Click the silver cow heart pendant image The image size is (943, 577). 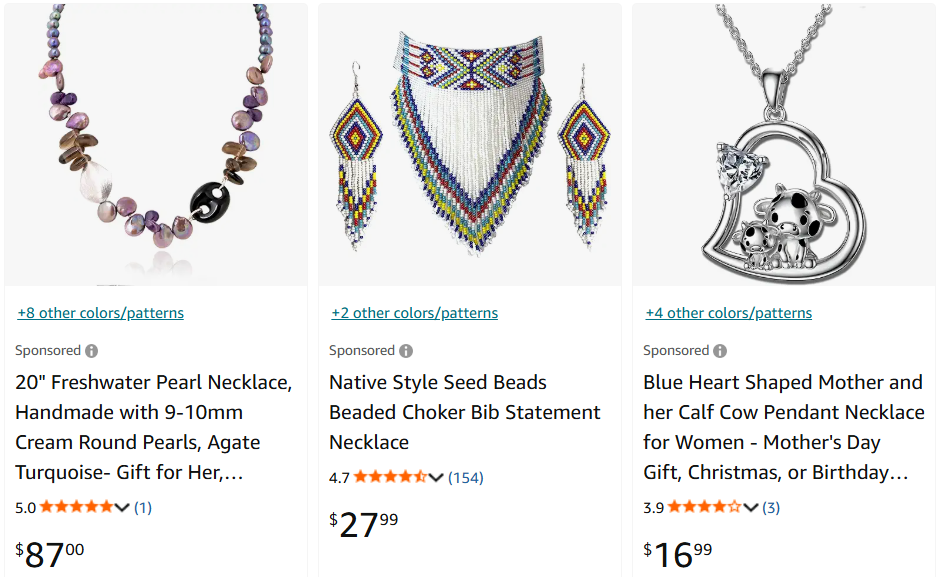pos(784,145)
